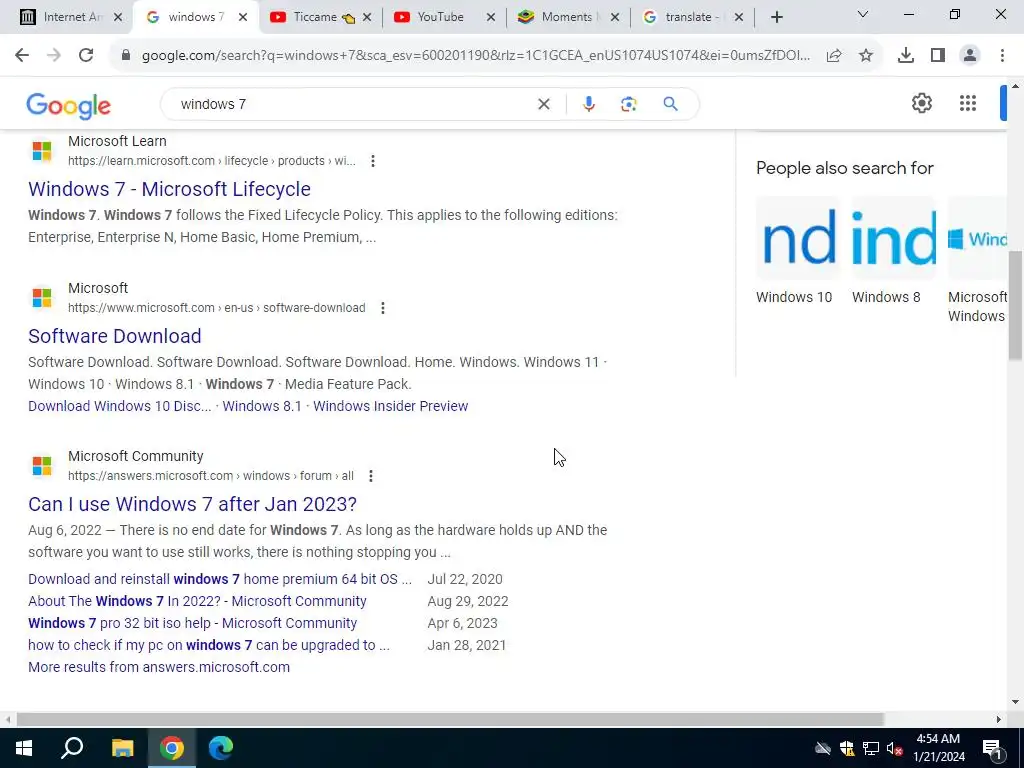Click the address bar URL

click(475, 56)
